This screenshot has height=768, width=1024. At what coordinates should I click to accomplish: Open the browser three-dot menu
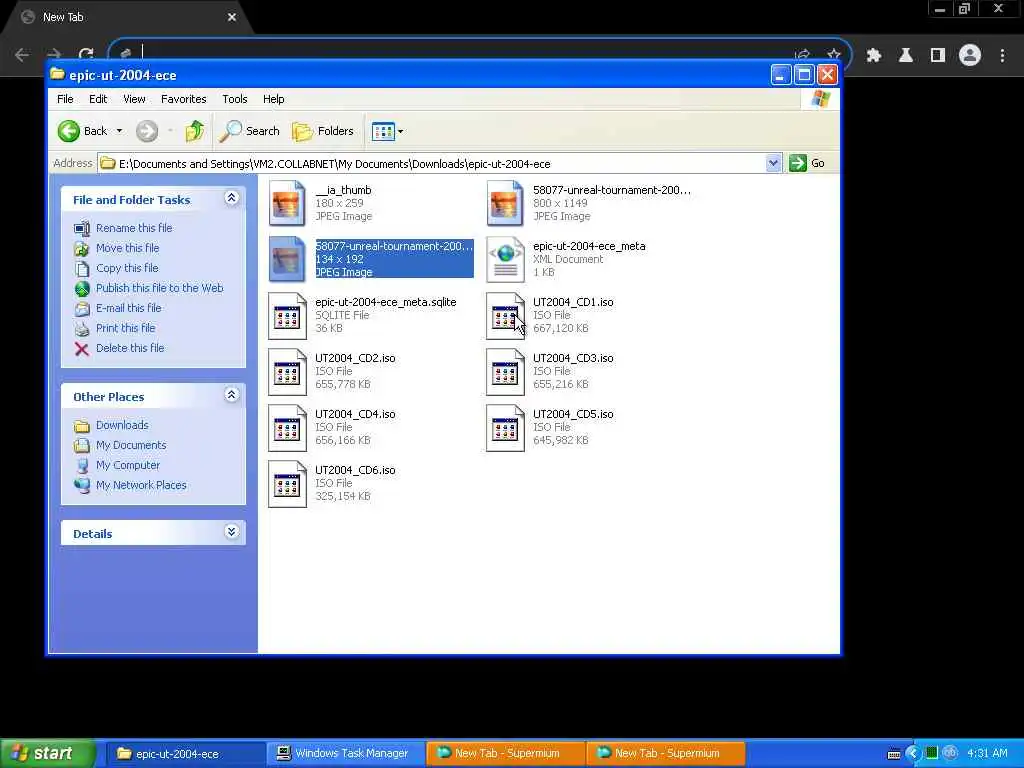[1002, 56]
